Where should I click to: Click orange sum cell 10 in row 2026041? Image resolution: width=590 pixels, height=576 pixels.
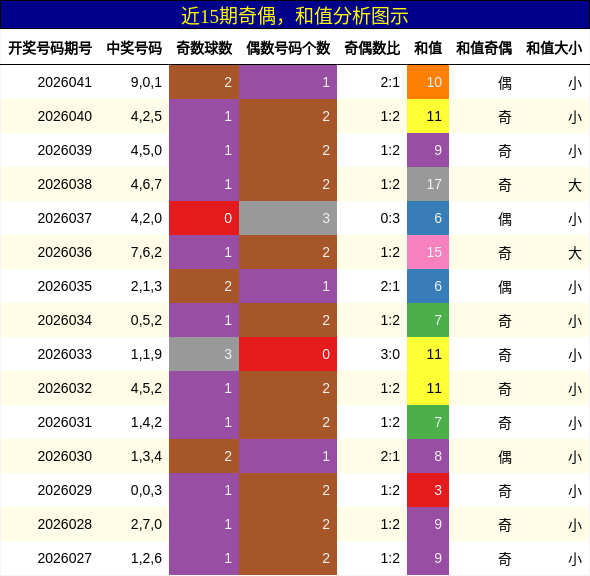[x=428, y=82]
